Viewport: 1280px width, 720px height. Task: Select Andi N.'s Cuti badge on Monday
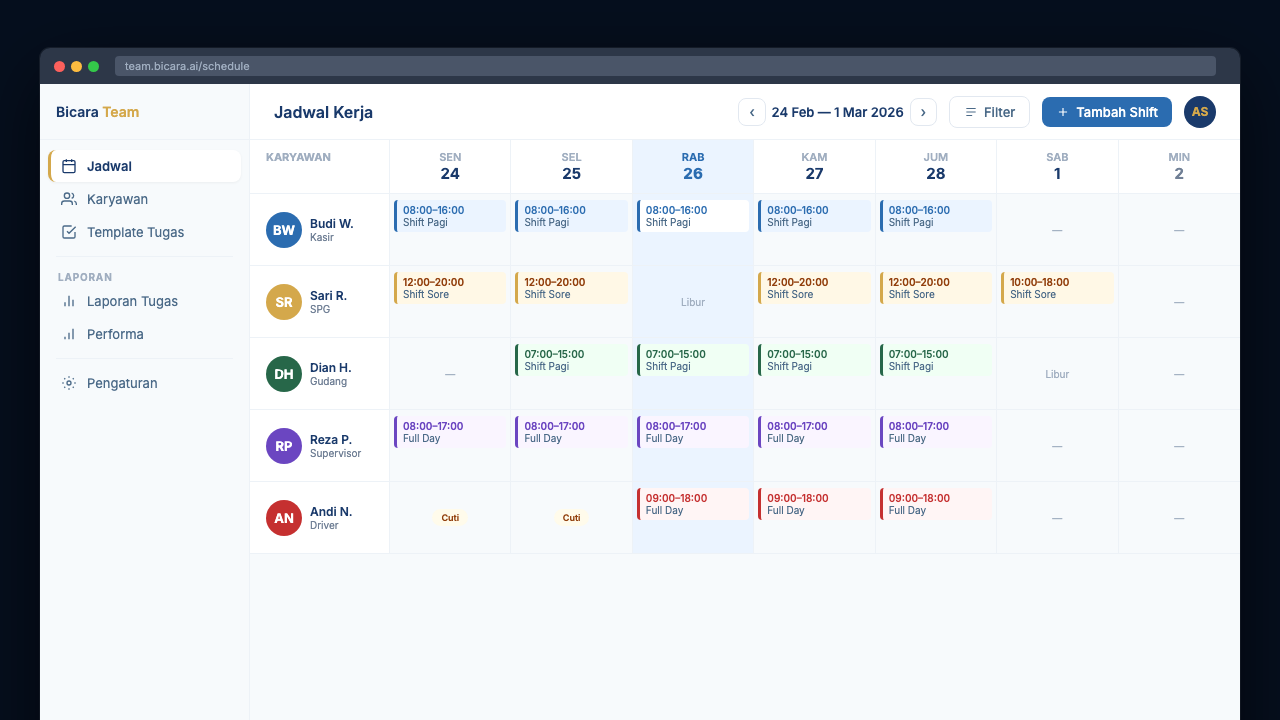450,518
